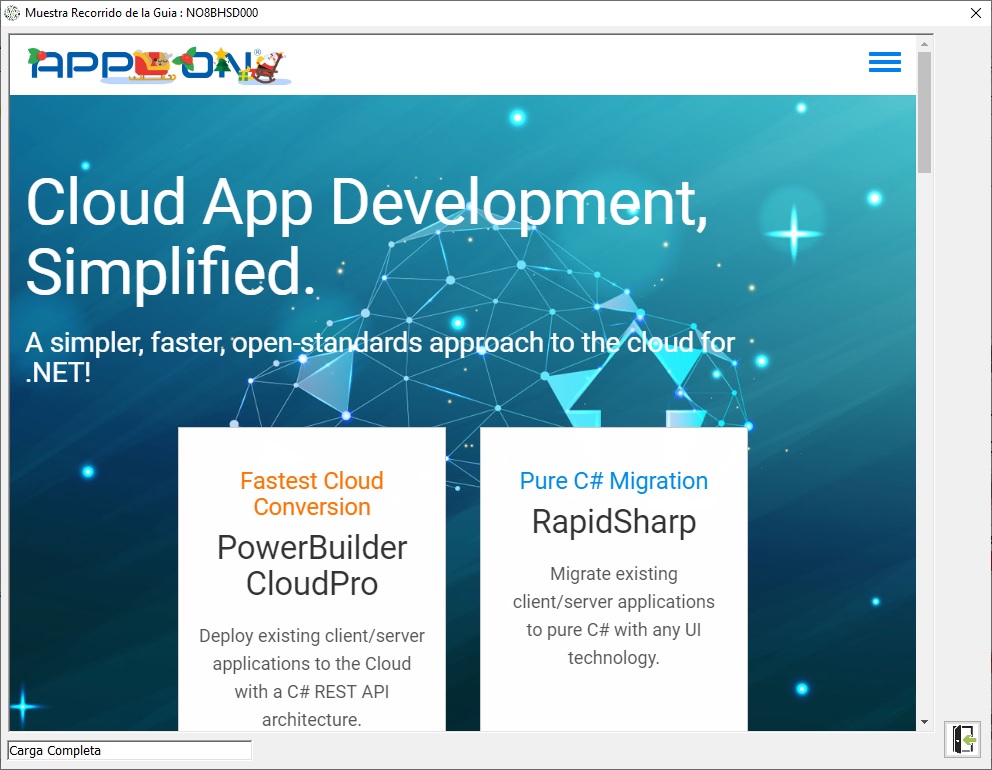Click the 'Carga Completa' status field
Image resolution: width=992 pixels, height=770 pixels.
point(129,750)
